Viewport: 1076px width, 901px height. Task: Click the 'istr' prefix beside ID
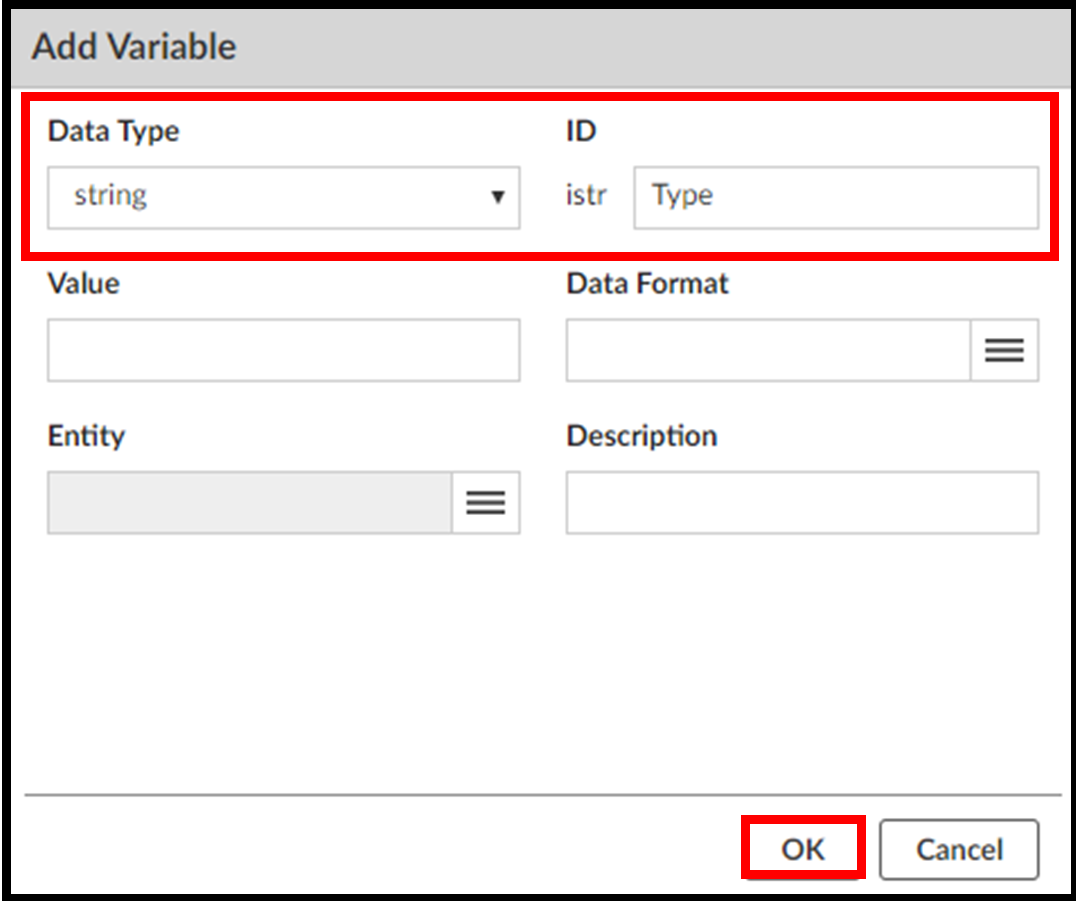tap(586, 196)
